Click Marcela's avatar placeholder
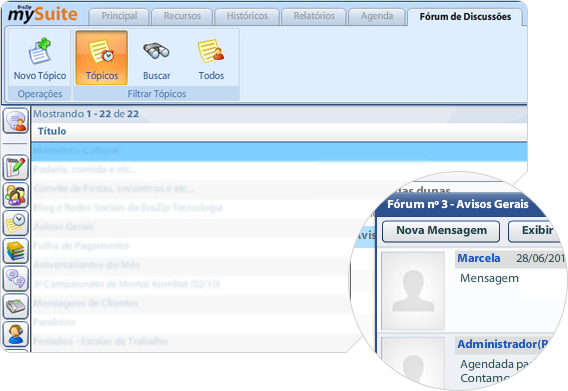The image size is (568, 391). point(413,291)
